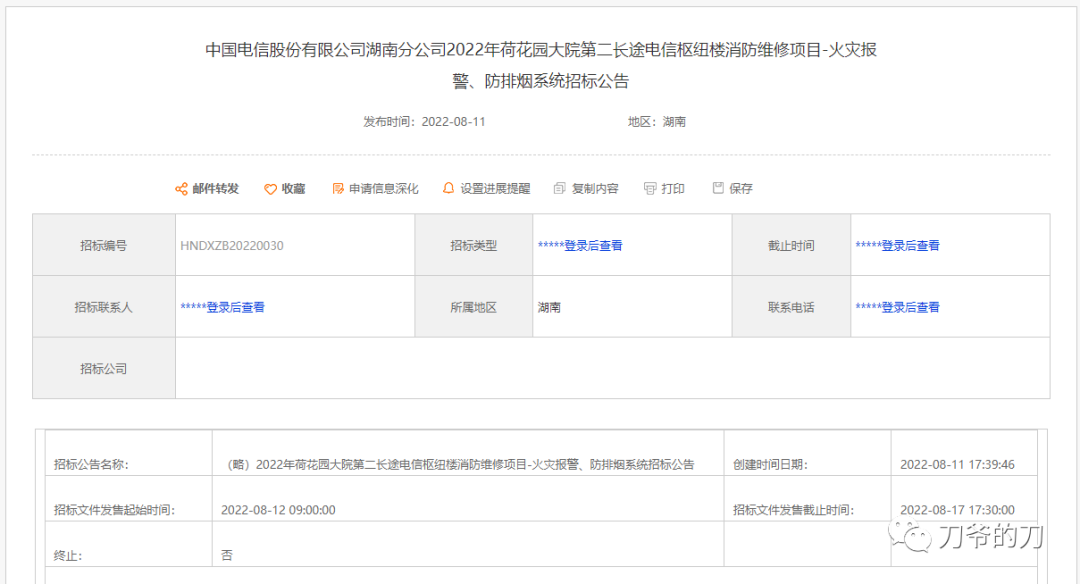
Task: Select the 招标公告名称 label
Action: coord(91,465)
